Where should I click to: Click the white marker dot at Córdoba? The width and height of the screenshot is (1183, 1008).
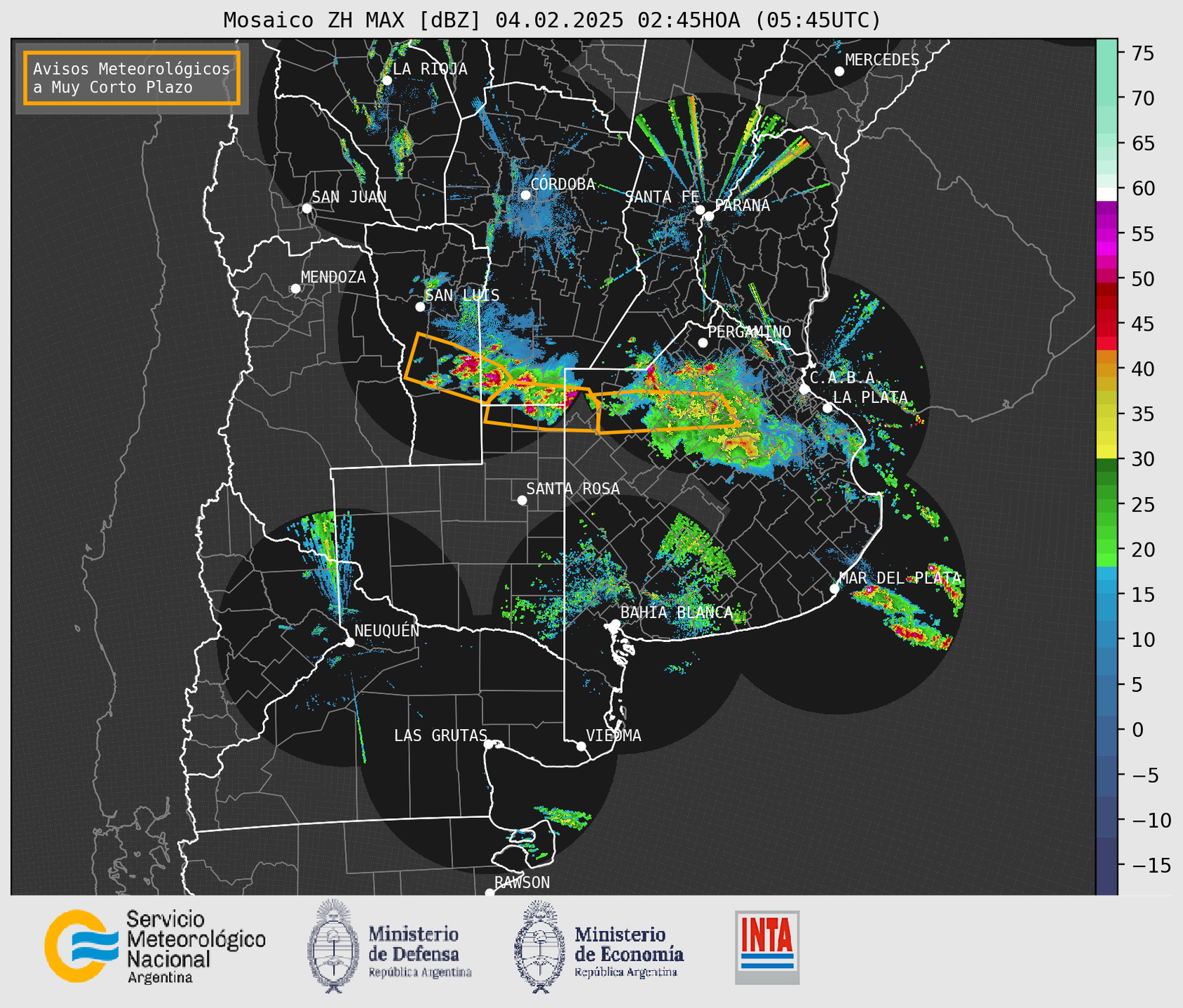[x=525, y=195]
